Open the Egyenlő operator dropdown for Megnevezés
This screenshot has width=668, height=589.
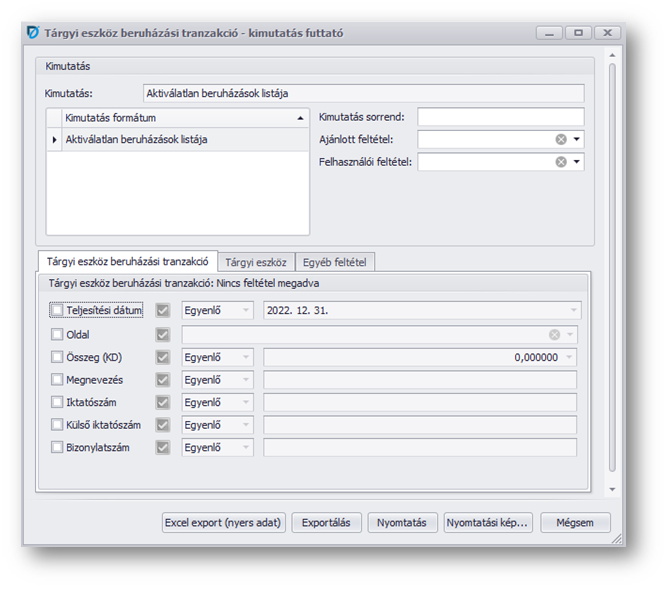pyautogui.click(x=217, y=380)
